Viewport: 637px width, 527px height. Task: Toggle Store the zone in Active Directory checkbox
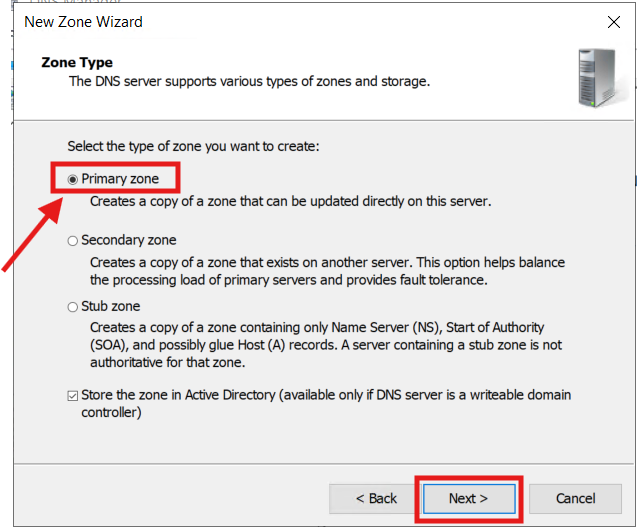[73, 395]
